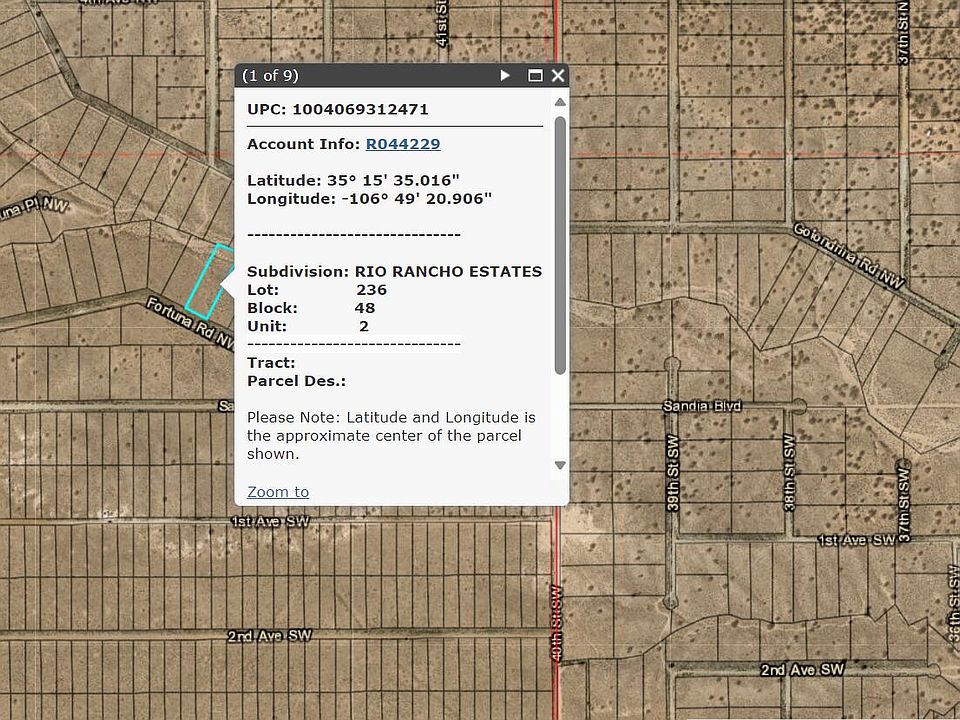The height and width of the screenshot is (720, 960).
Task: Click the popup vertical scrollbar thumb
Action: (560, 245)
